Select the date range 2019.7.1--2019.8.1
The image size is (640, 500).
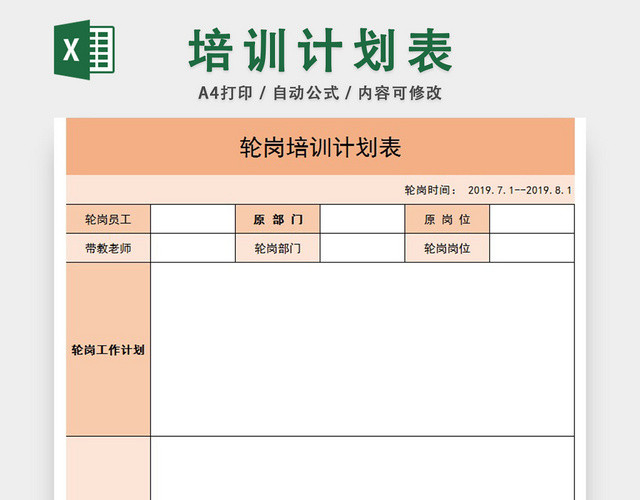(520, 190)
